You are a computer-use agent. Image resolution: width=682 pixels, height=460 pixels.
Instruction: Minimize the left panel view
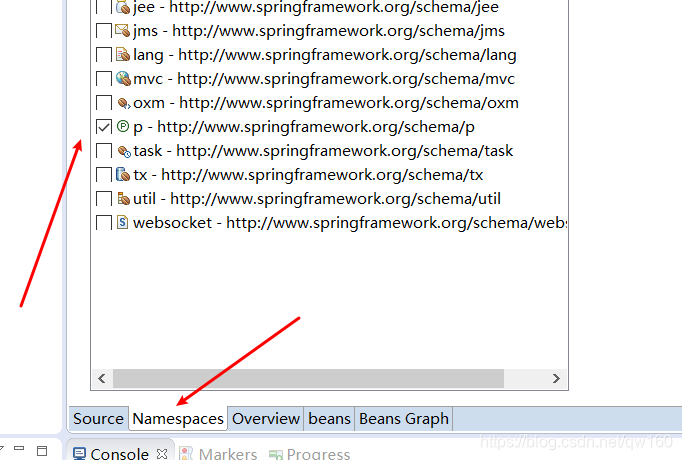click(x=19, y=448)
